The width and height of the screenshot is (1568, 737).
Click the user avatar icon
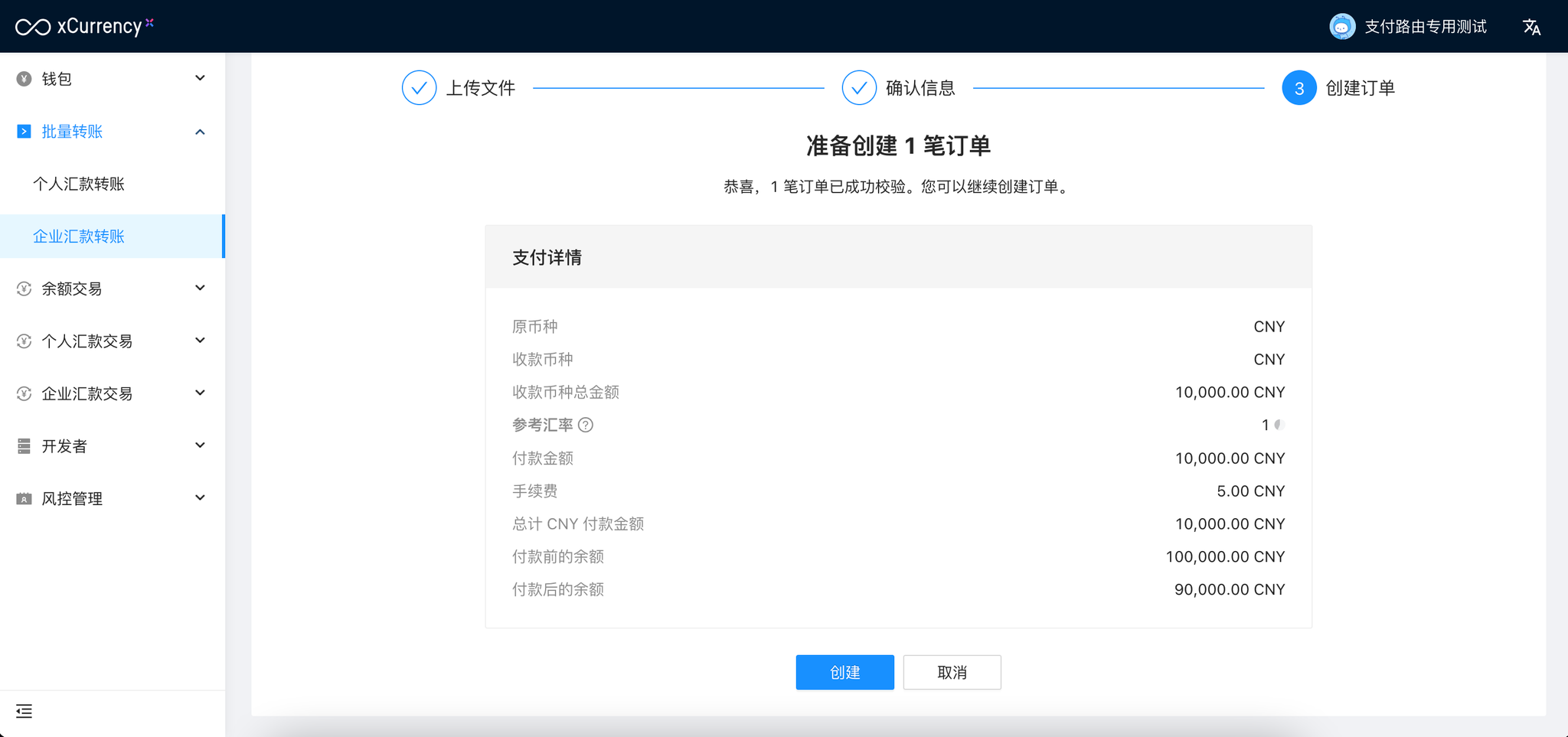[1341, 27]
